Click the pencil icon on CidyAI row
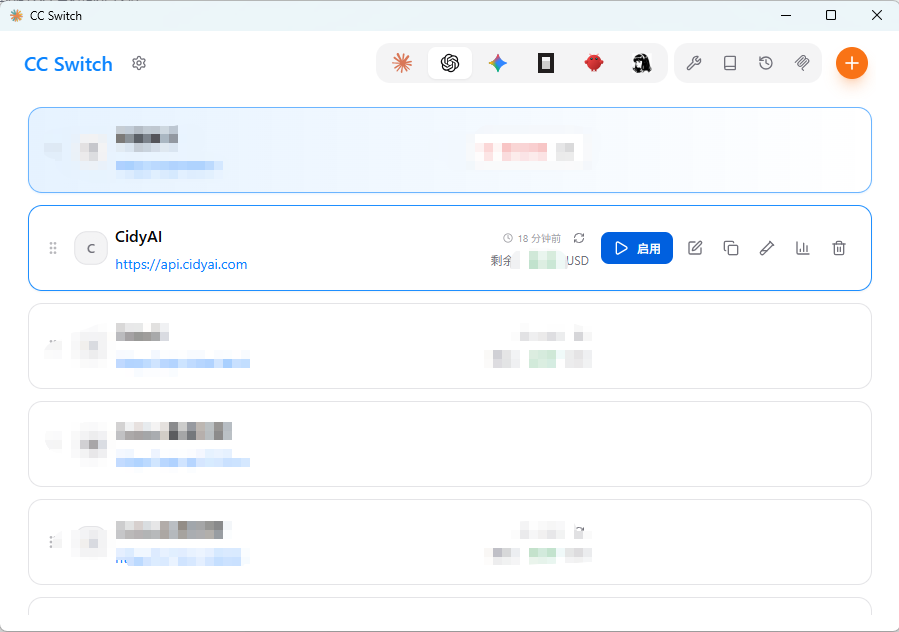This screenshot has height=632, width=899. point(767,248)
